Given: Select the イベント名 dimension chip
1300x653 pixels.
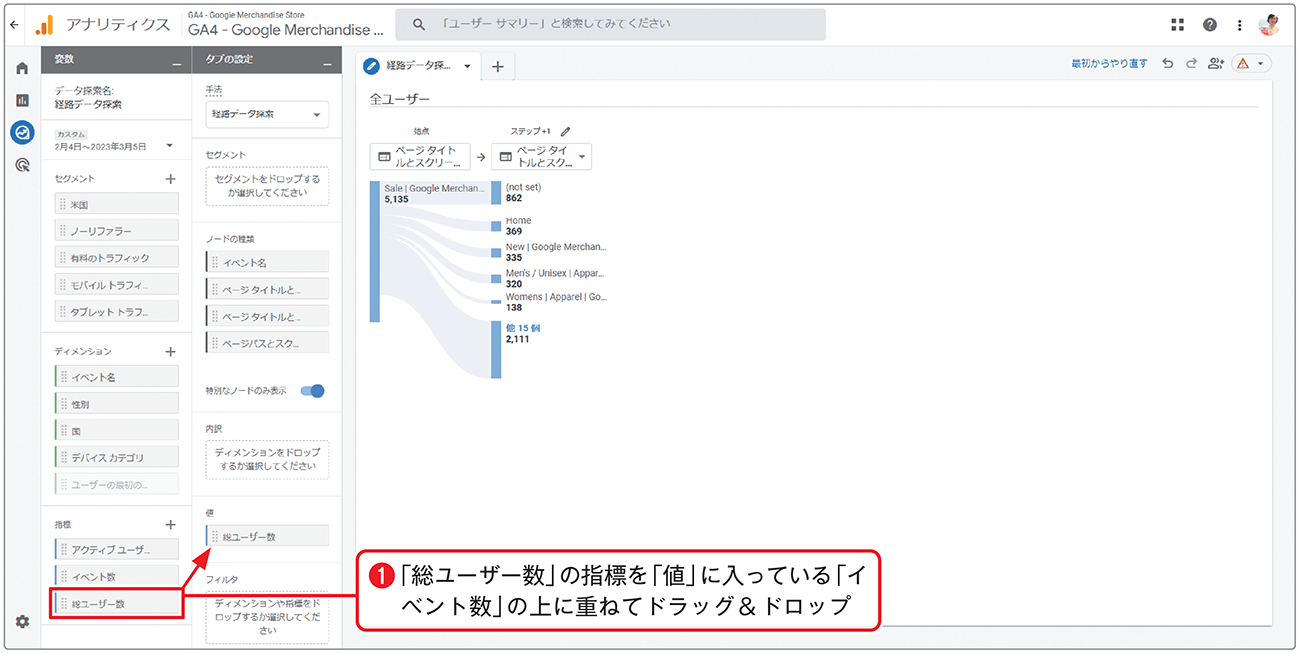Looking at the screenshot, I should pos(116,377).
